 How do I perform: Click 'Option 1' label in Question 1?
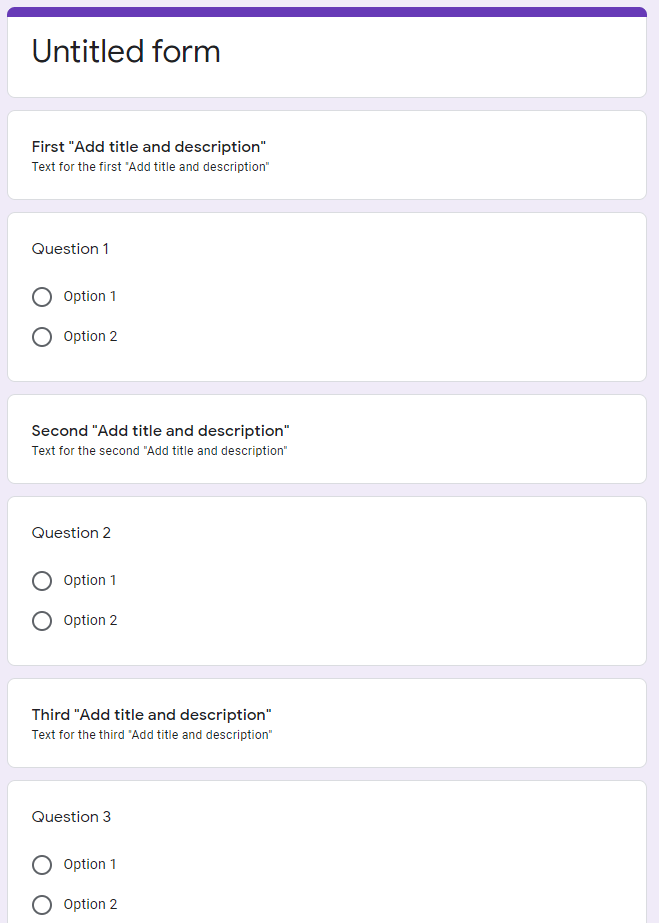click(90, 297)
